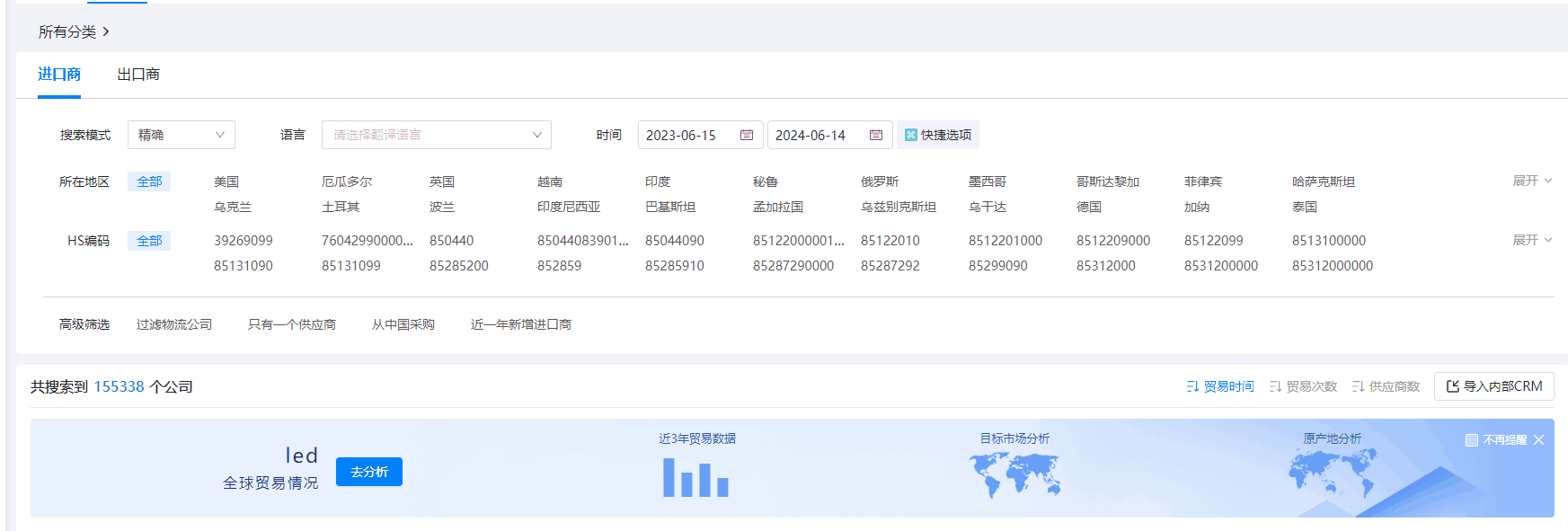Select HS code 85122010
The image size is (1568, 531).
[x=890, y=241]
